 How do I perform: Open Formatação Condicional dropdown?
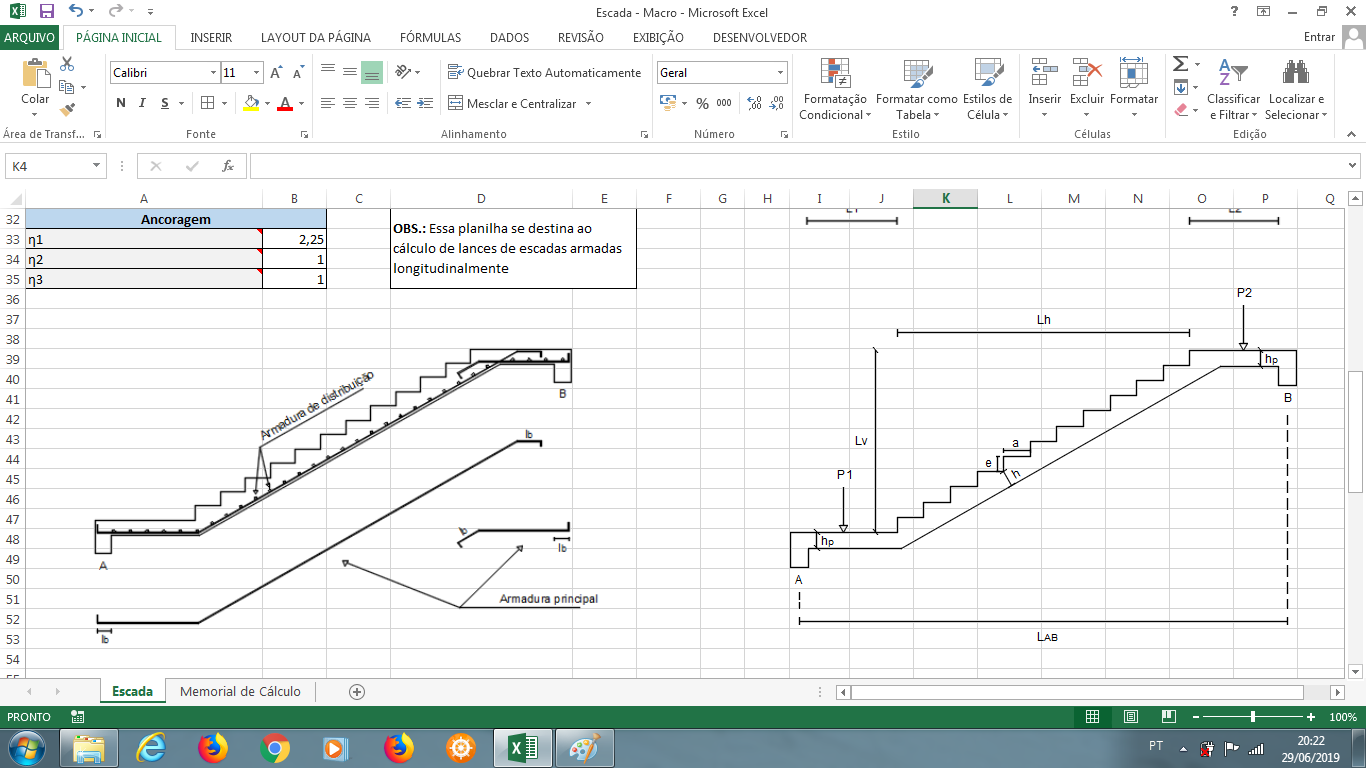[x=835, y=89]
